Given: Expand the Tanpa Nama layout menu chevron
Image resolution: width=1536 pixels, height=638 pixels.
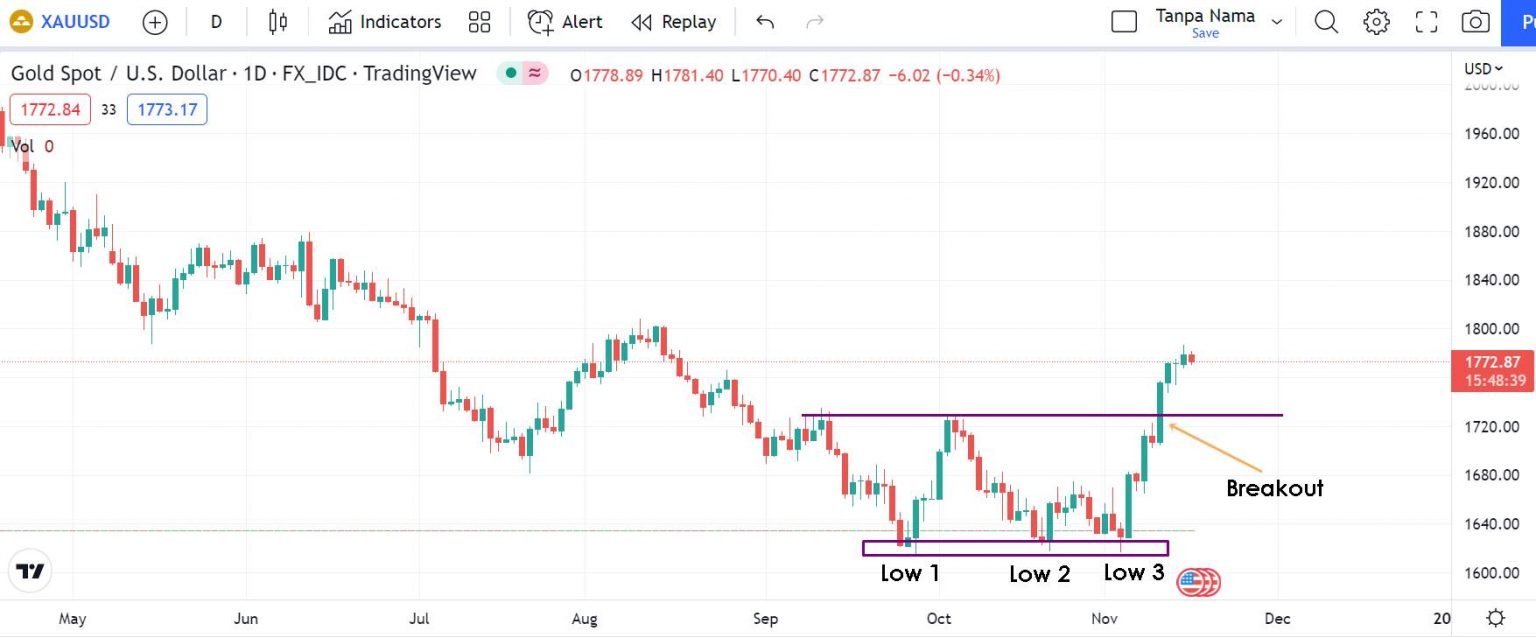Looking at the screenshot, I should 1276,21.
